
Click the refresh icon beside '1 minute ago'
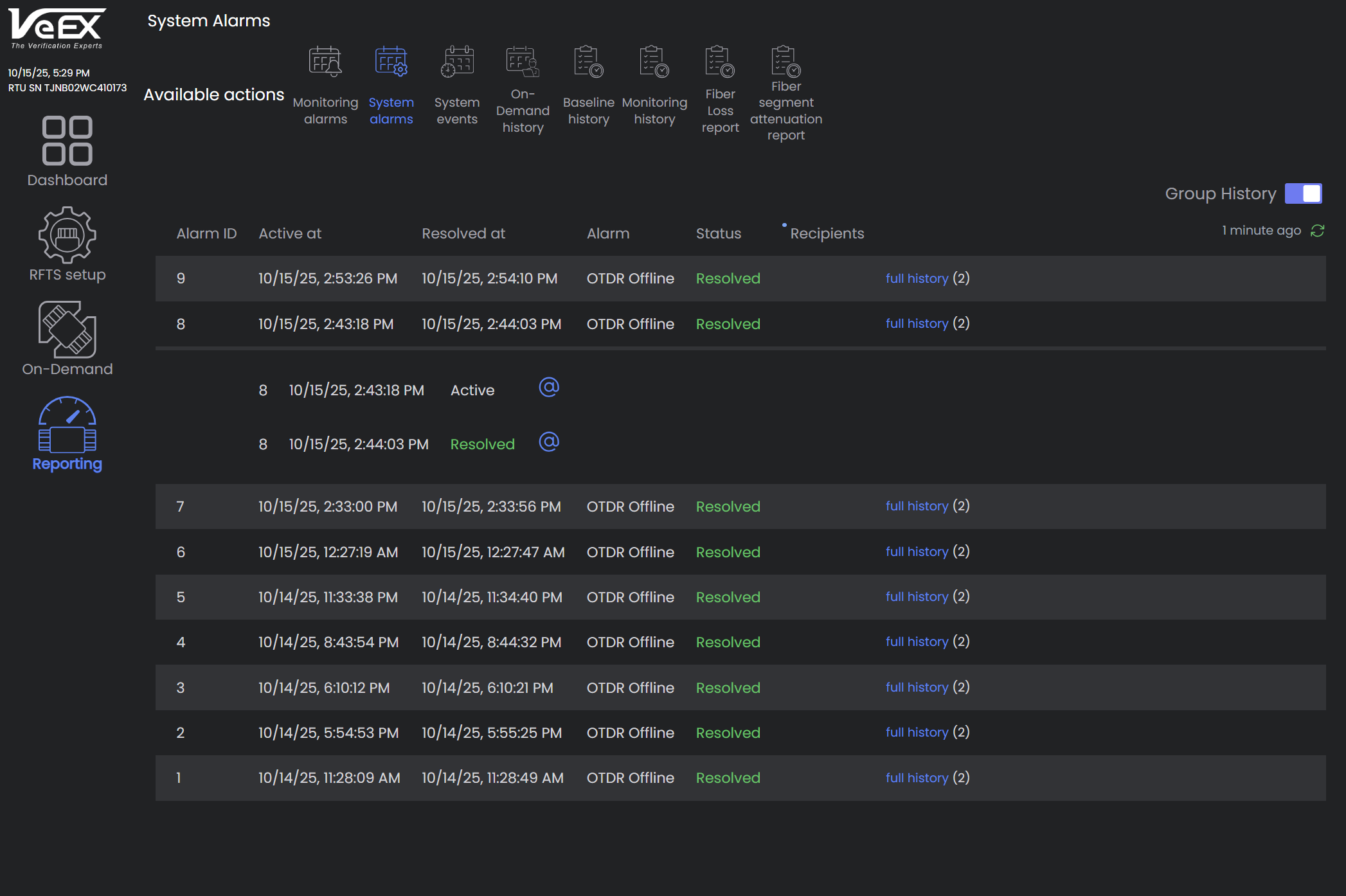click(1317, 231)
